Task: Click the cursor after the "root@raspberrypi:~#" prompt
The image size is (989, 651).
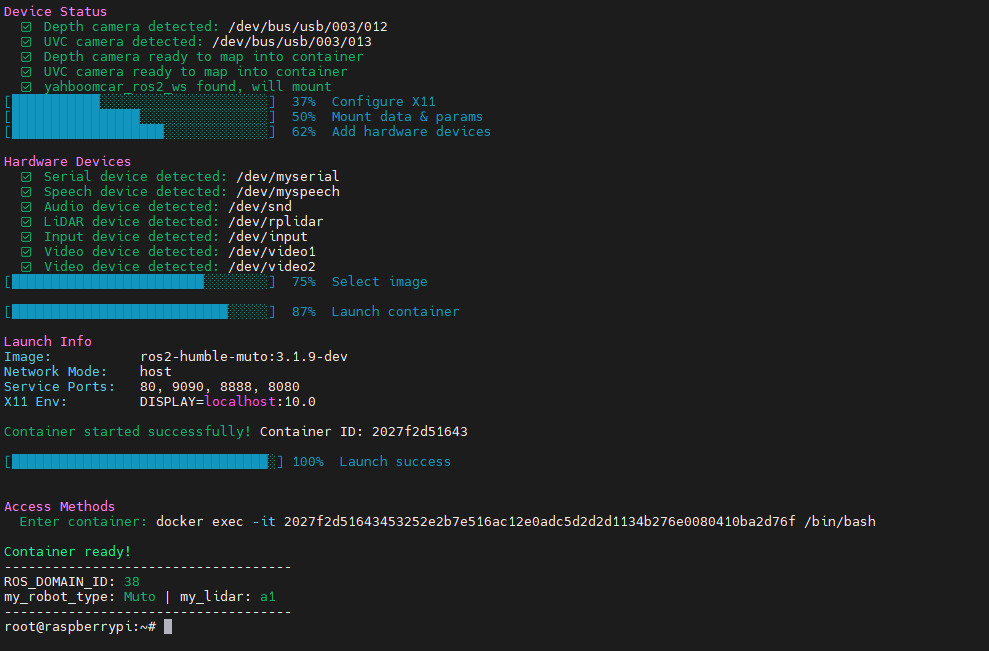Action: click(168, 626)
